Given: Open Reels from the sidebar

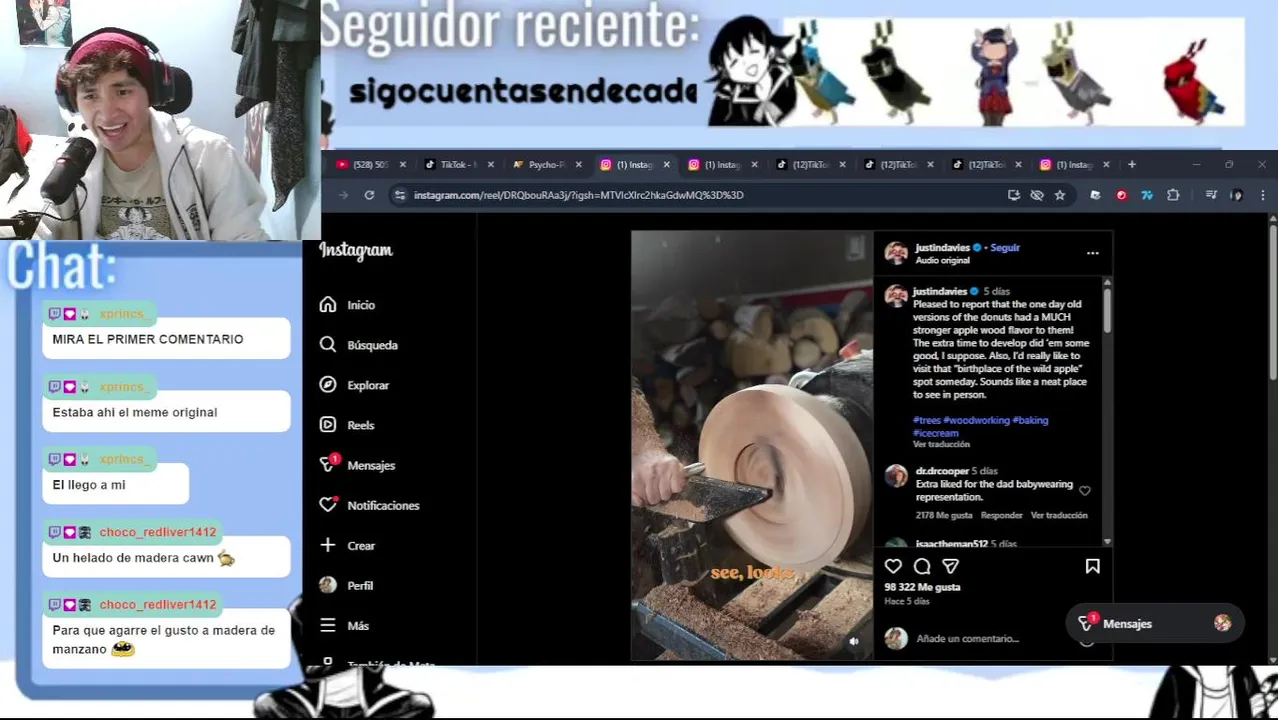Looking at the screenshot, I should coord(347,425).
